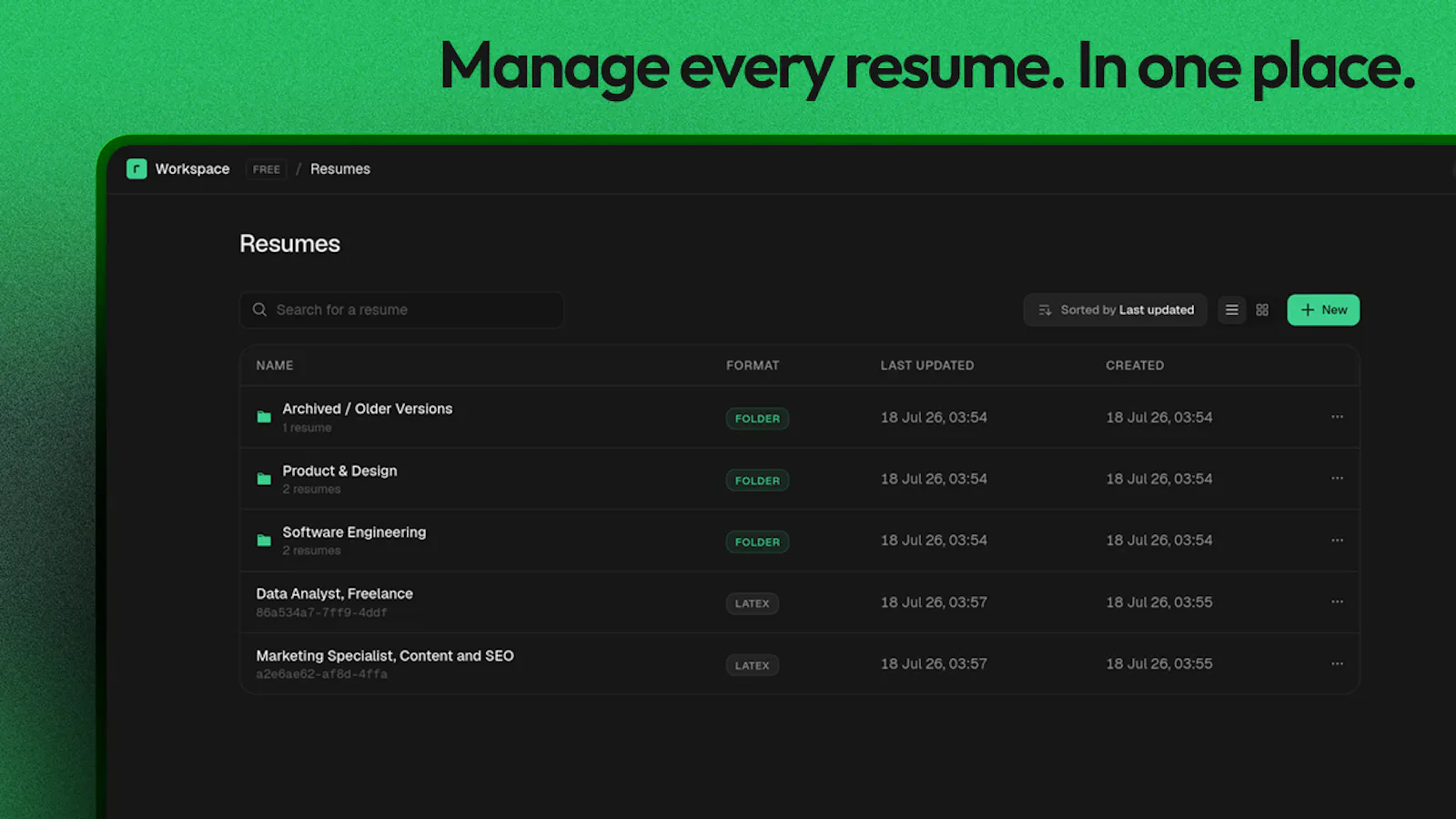Open Marketing Specialist, Content and SEO resume
The height and width of the screenshot is (819, 1456).
click(x=385, y=656)
